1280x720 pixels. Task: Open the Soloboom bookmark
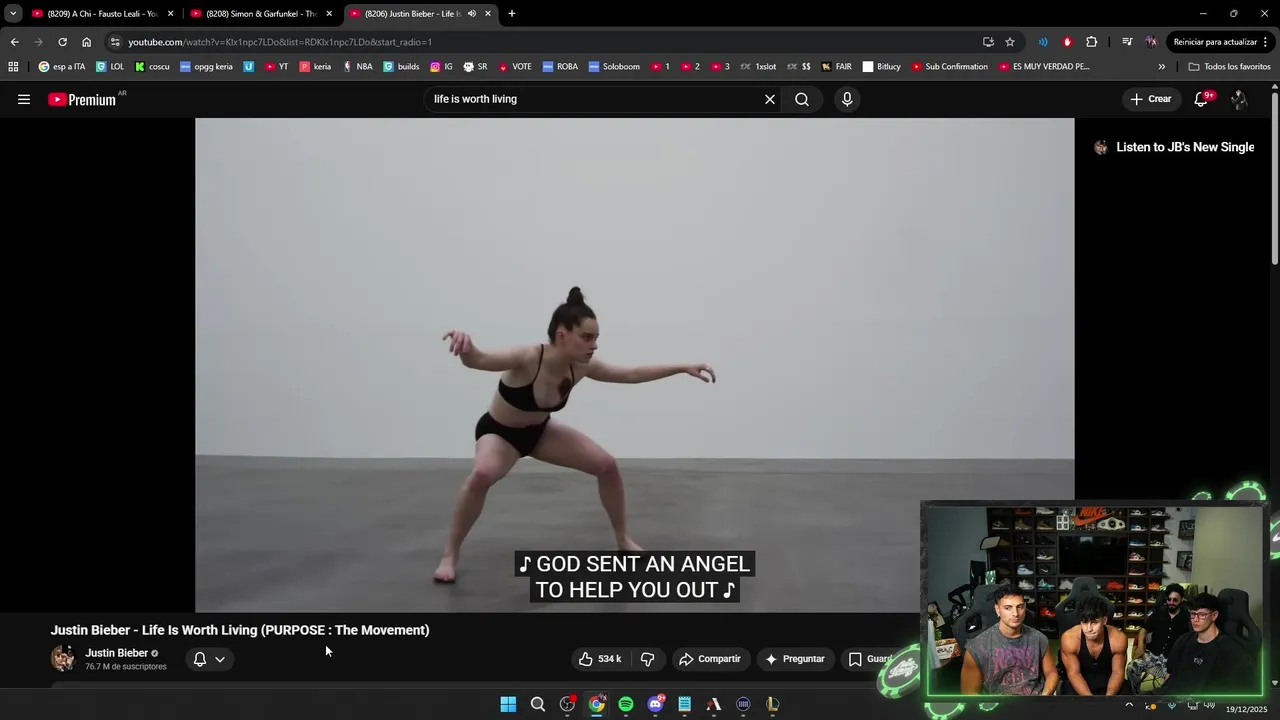pyautogui.click(x=614, y=67)
